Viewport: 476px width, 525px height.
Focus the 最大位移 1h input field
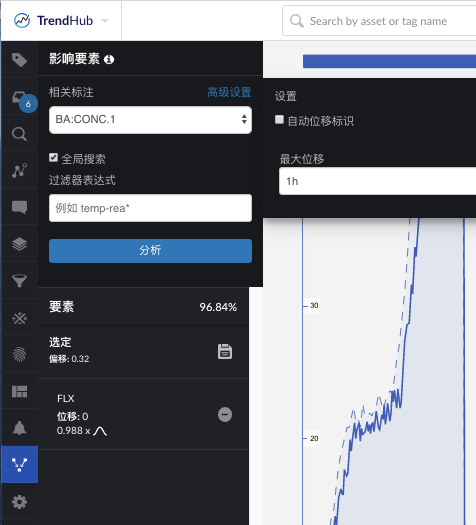coord(378,181)
